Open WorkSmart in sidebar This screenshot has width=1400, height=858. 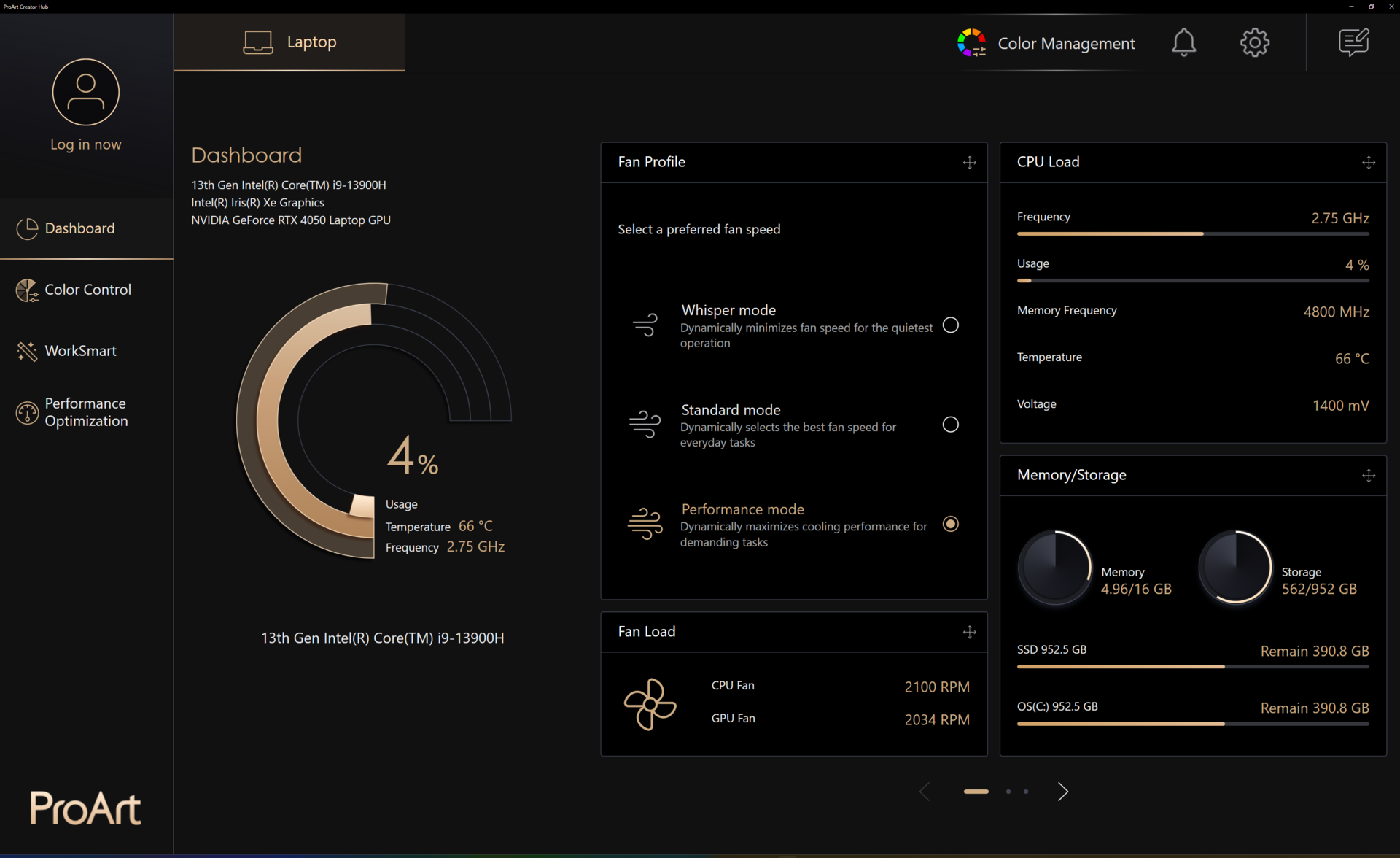coord(79,351)
